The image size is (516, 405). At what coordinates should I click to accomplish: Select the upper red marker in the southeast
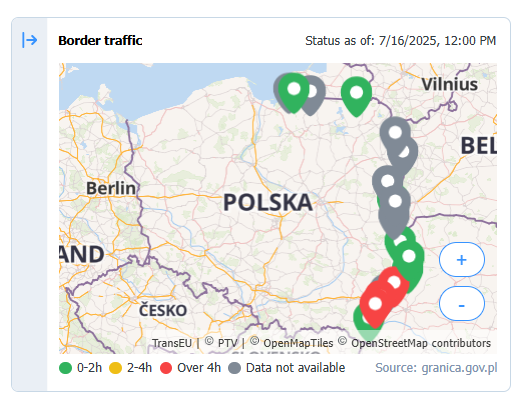coord(394,283)
